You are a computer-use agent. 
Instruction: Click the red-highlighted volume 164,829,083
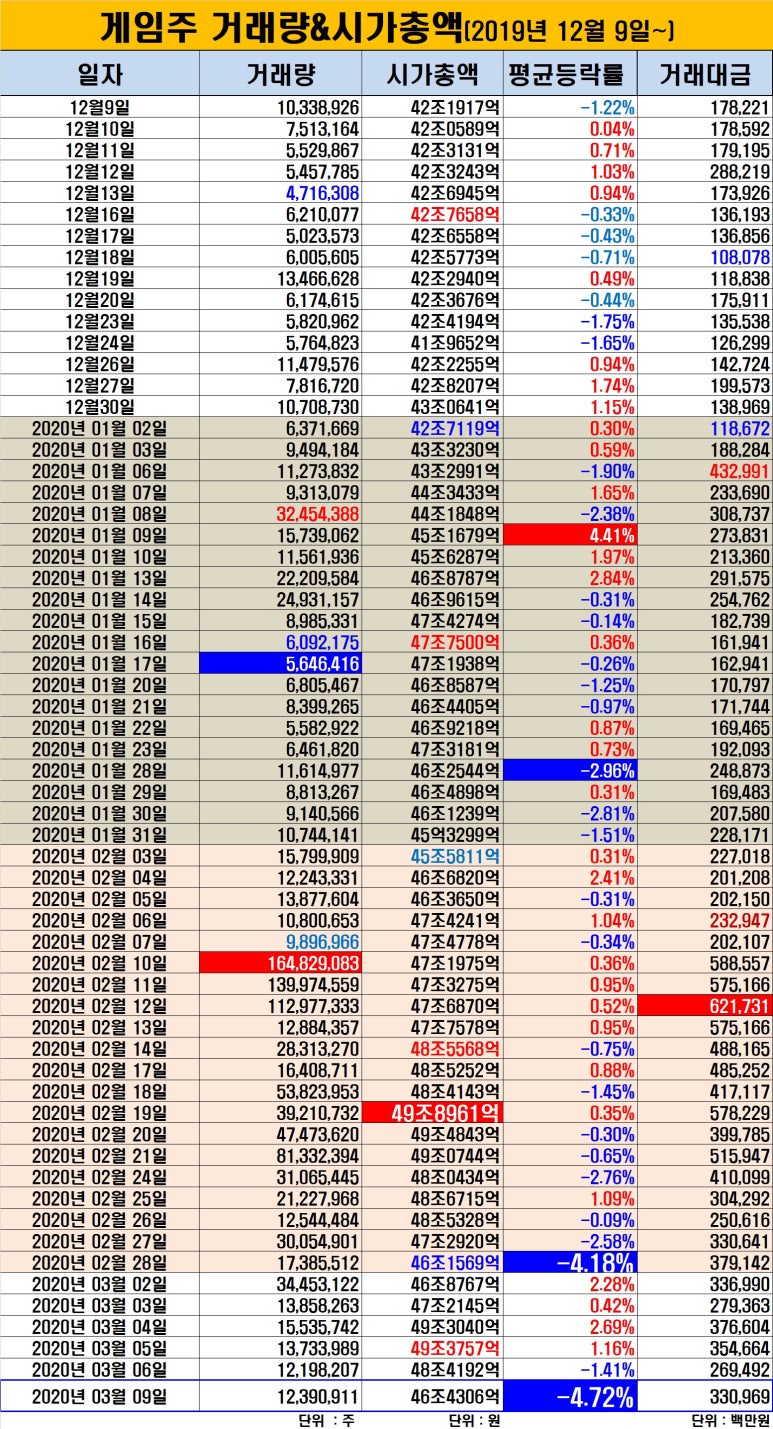pyautogui.click(x=281, y=962)
